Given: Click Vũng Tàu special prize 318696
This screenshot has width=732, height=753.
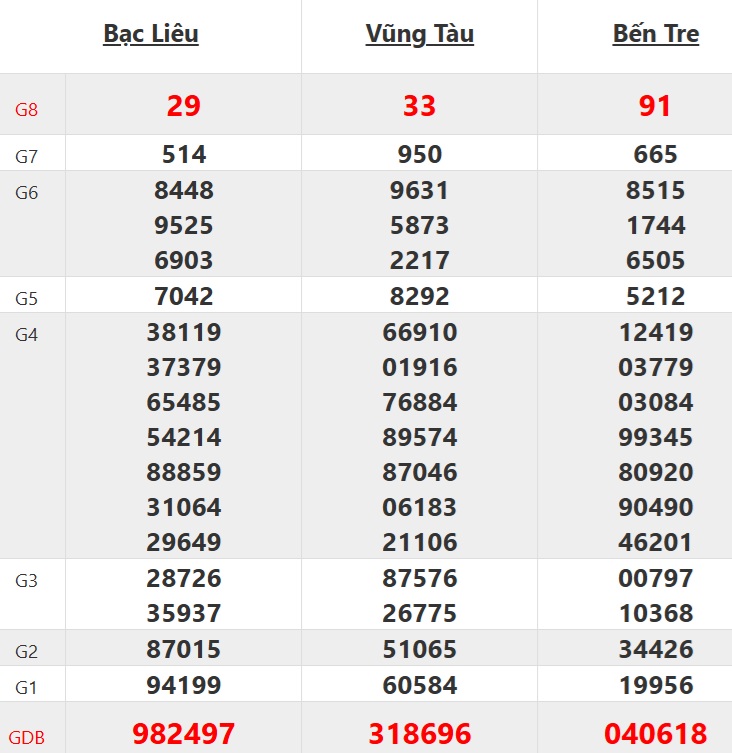Looking at the screenshot, I should coord(419,735).
